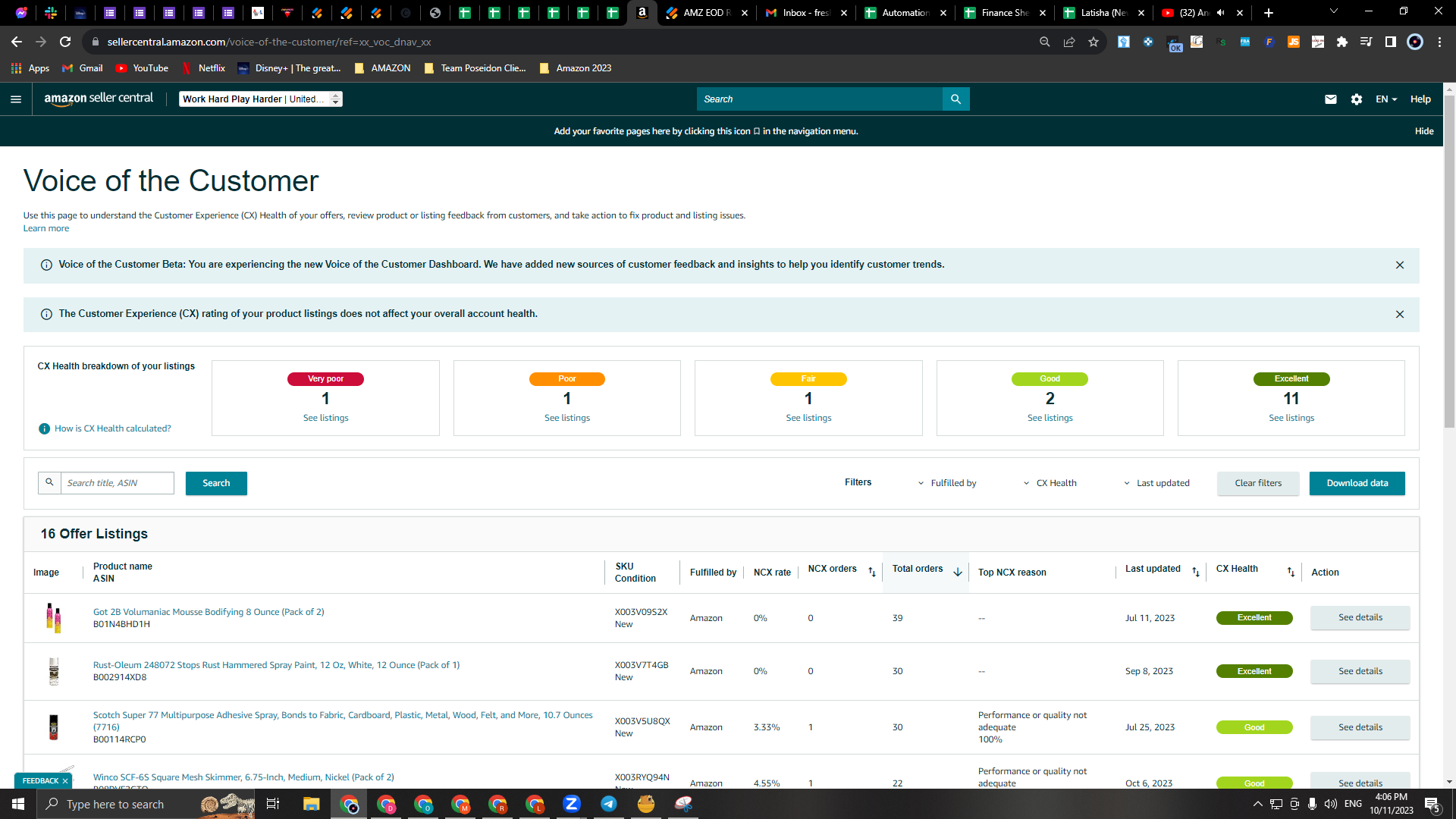Expand the Fulfilled by filter
This screenshot has width=1456, height=819.
click(947, 483)
